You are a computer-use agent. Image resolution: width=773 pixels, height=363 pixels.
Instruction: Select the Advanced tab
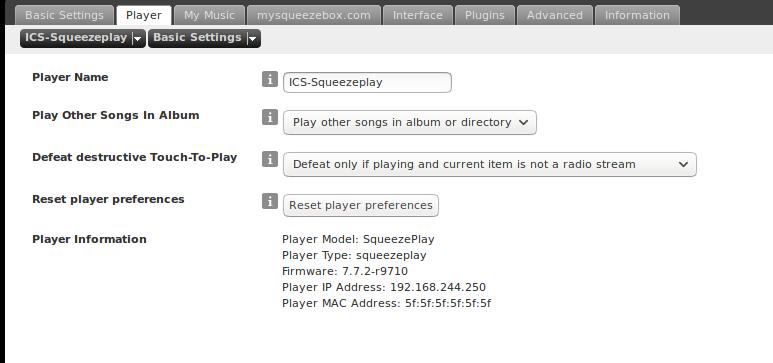tap(555, 15)
